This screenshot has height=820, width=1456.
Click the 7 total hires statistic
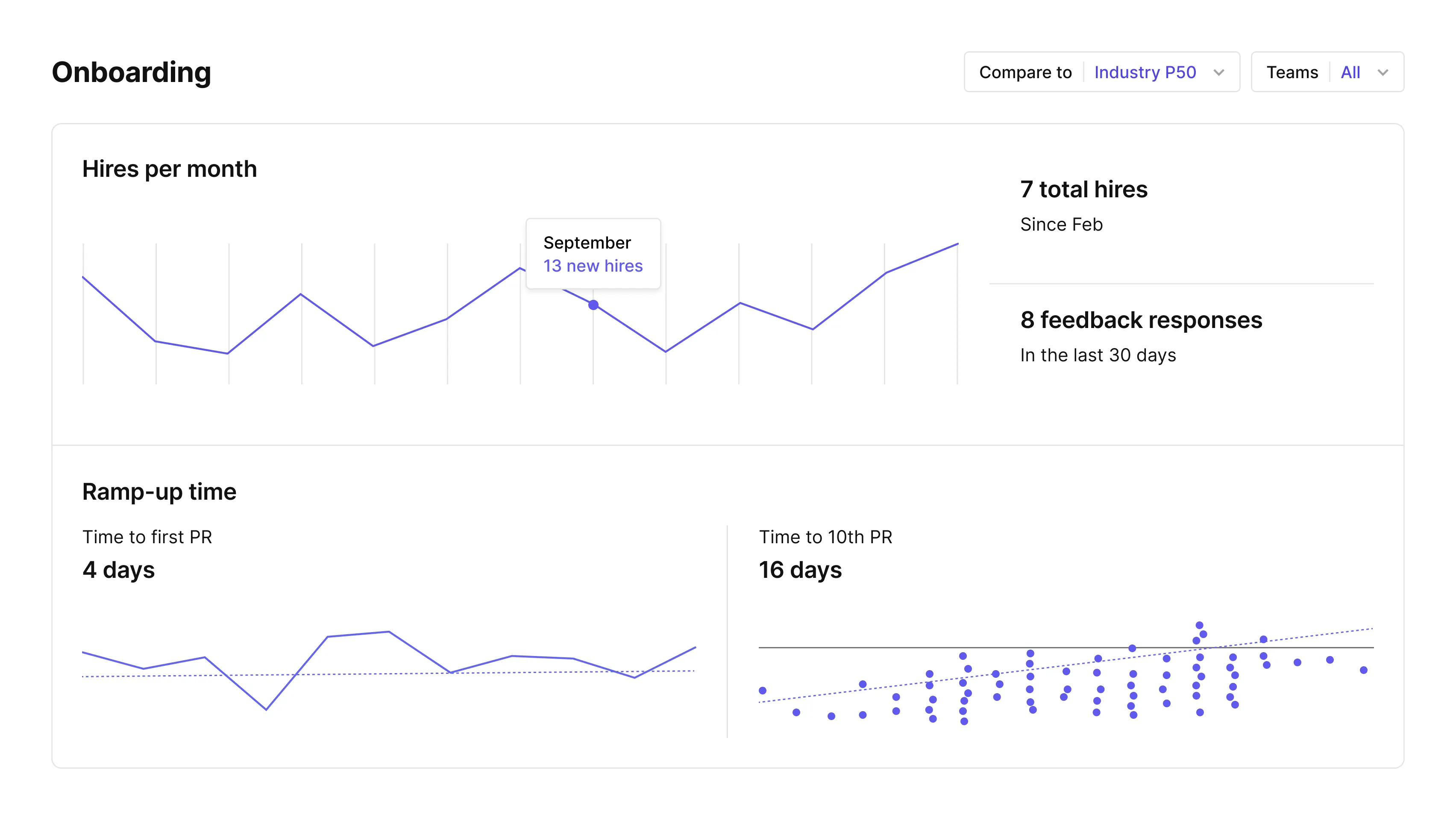pos(1083,189)
